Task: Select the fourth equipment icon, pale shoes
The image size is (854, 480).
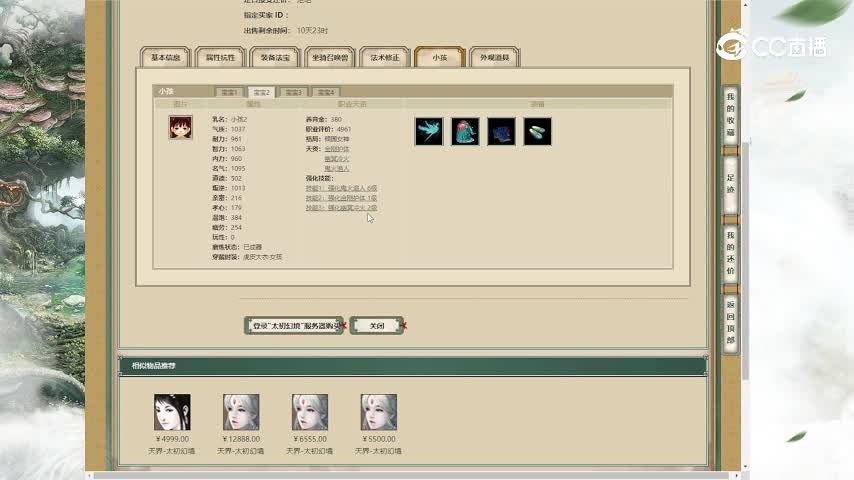Action: coord(537,131)
